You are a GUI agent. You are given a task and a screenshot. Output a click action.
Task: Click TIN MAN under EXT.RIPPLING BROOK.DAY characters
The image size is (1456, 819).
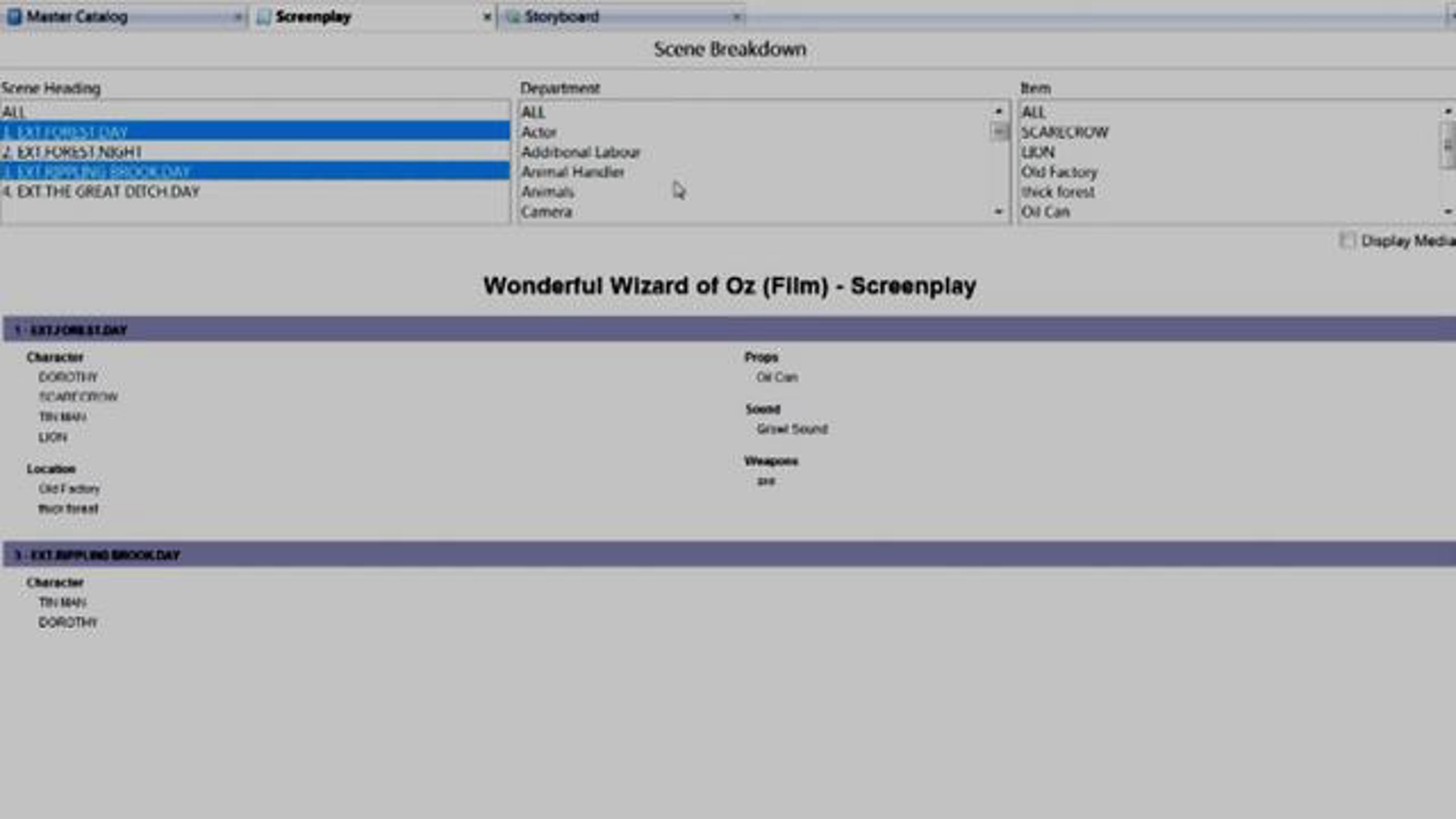pyautogui.click(x=62, y=602)
